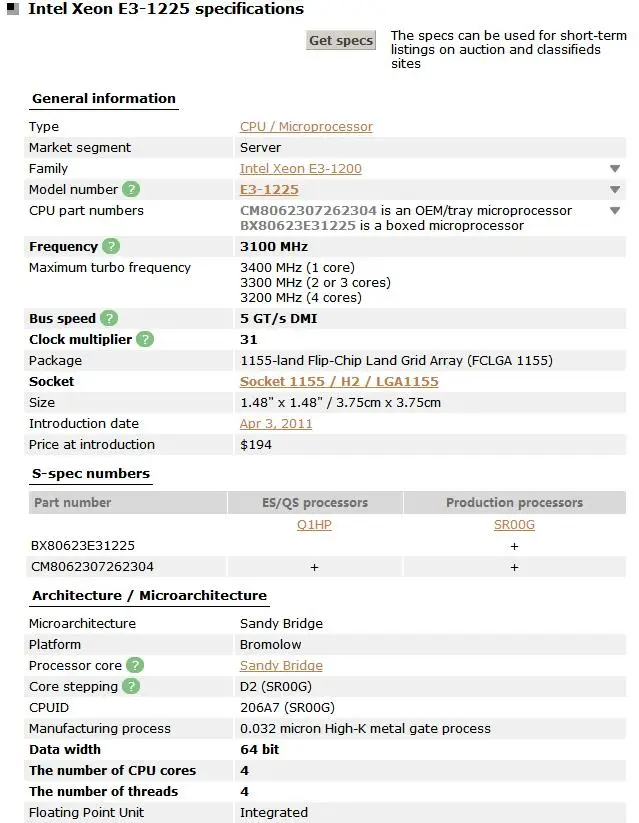This screenshot has height=823, width=639.
Task: Click help icon beside Clock multiplier
Action: [145, 339]
